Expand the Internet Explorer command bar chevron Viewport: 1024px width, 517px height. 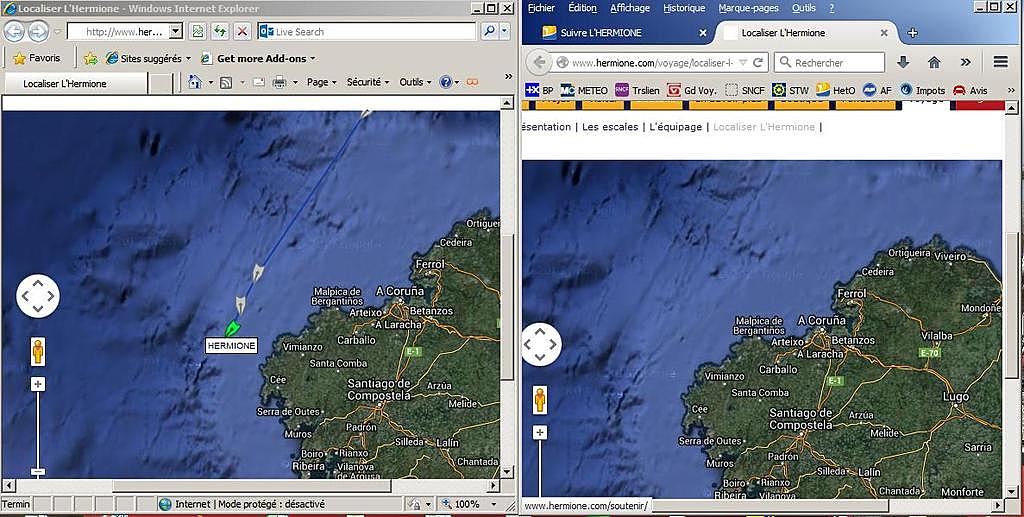[508, 77]
